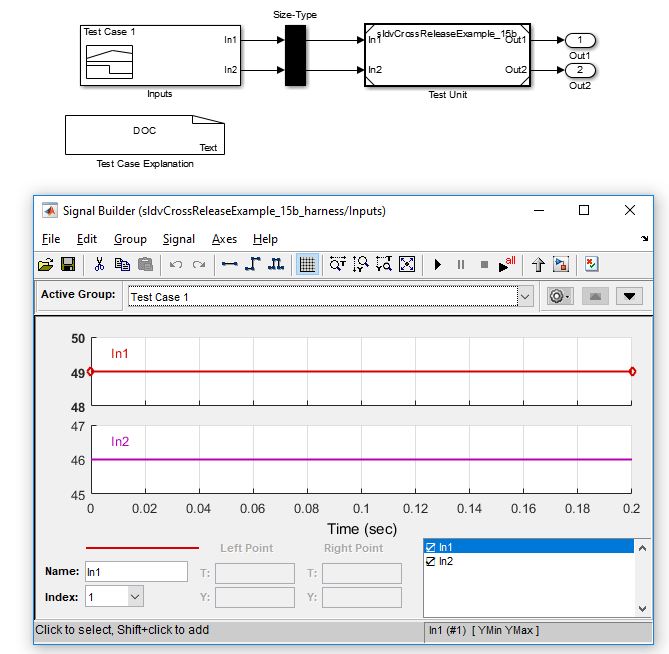This screenshot has width=669, height=654.
Task: Toggle the In1 signal checkbox
Action: click(x=430, y=547)
